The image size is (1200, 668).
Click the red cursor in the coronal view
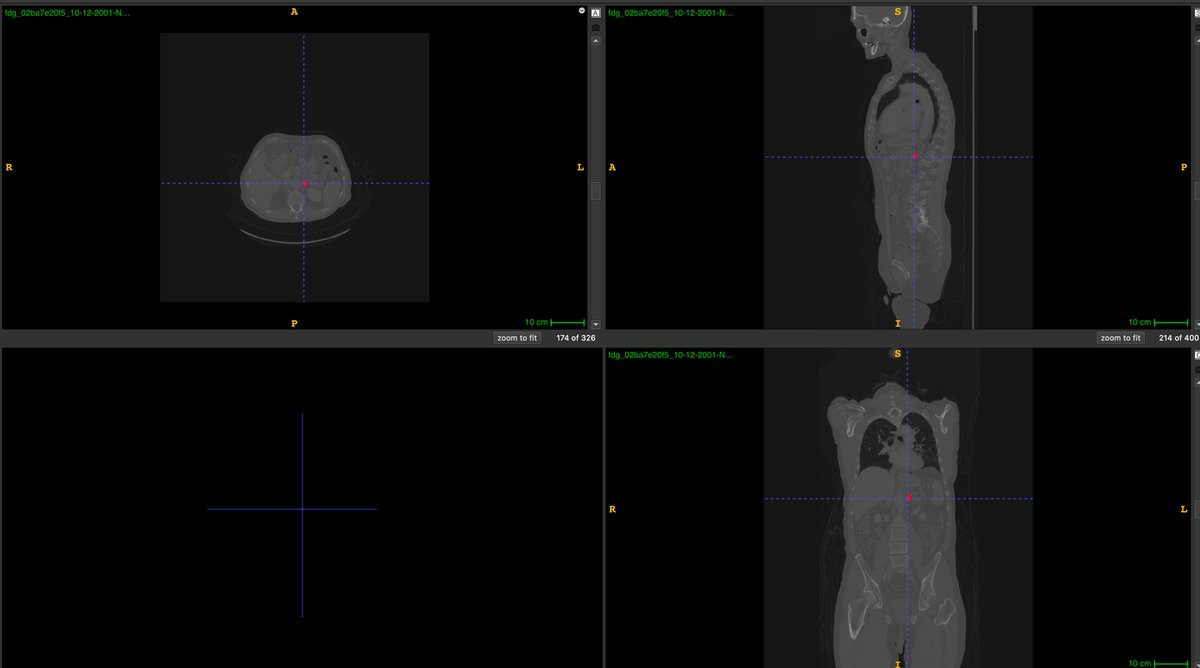(908, 497)
